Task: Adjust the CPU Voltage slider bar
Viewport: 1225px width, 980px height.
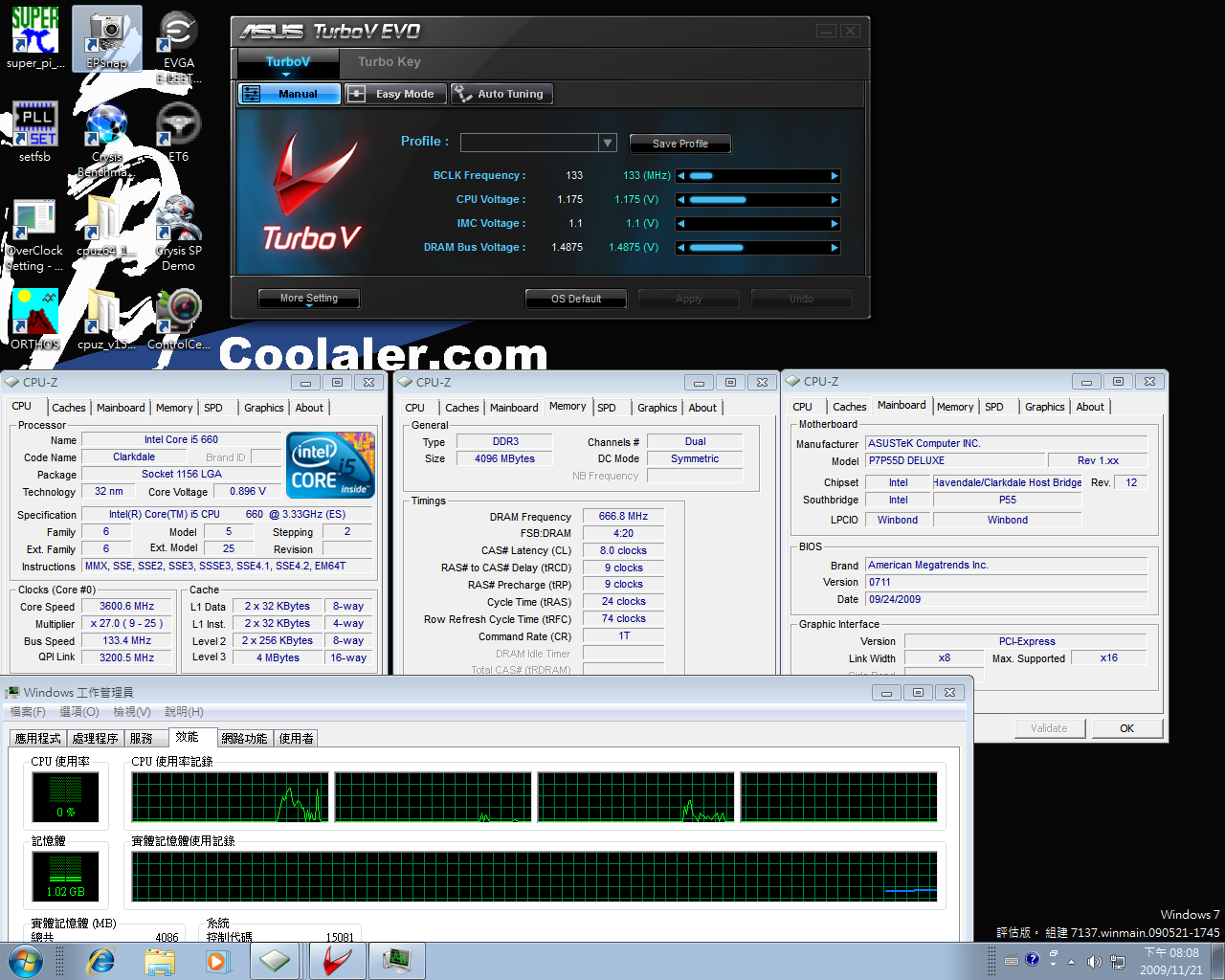Action: click(758, 200)
